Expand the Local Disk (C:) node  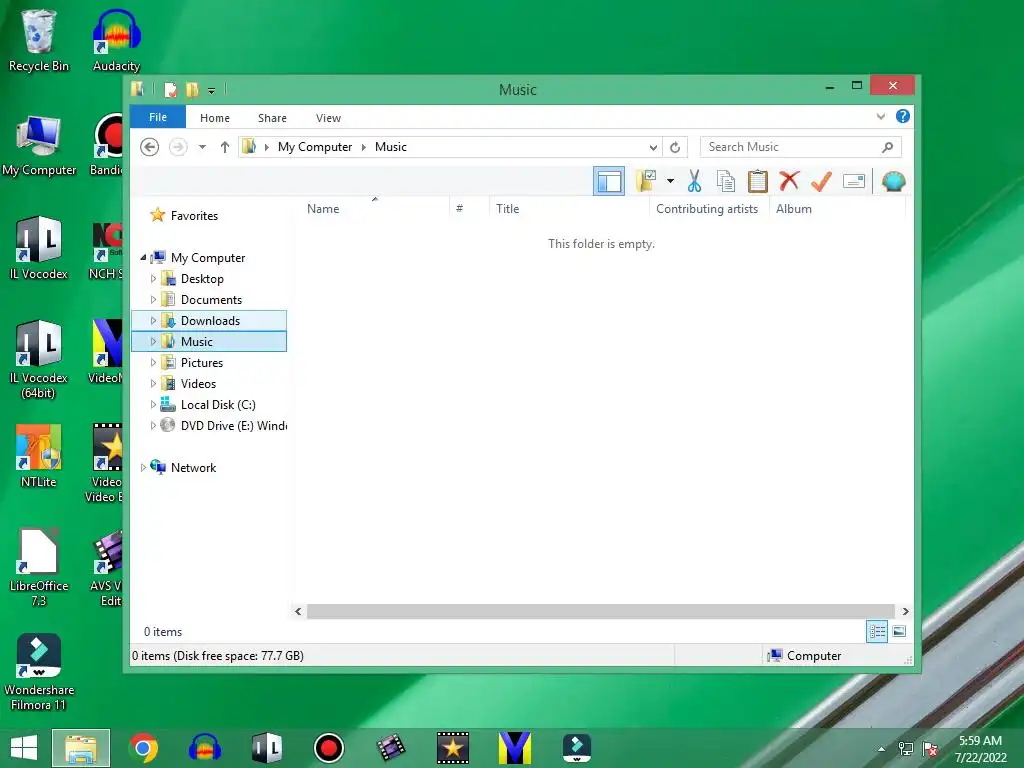pyautogui.click(x=153, y=405)
